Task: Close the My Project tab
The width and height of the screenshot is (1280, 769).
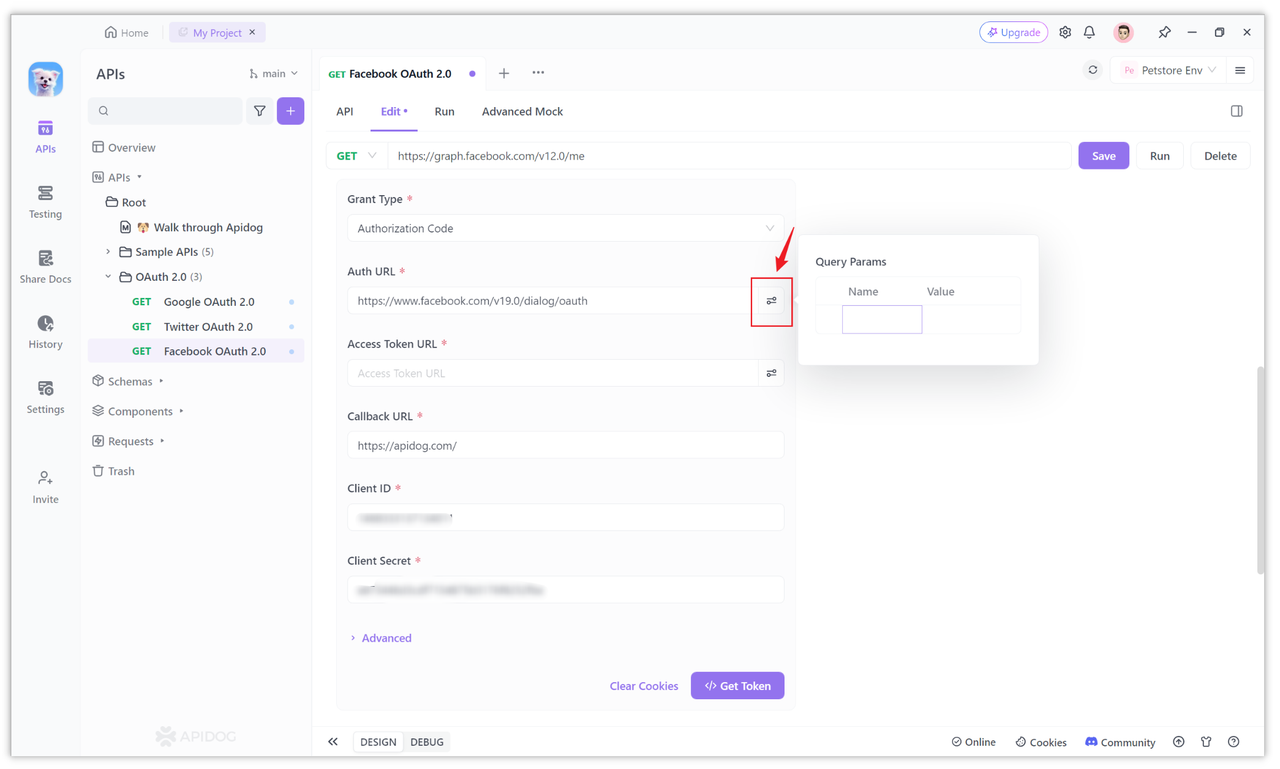Action: click(x=252, y=32)
